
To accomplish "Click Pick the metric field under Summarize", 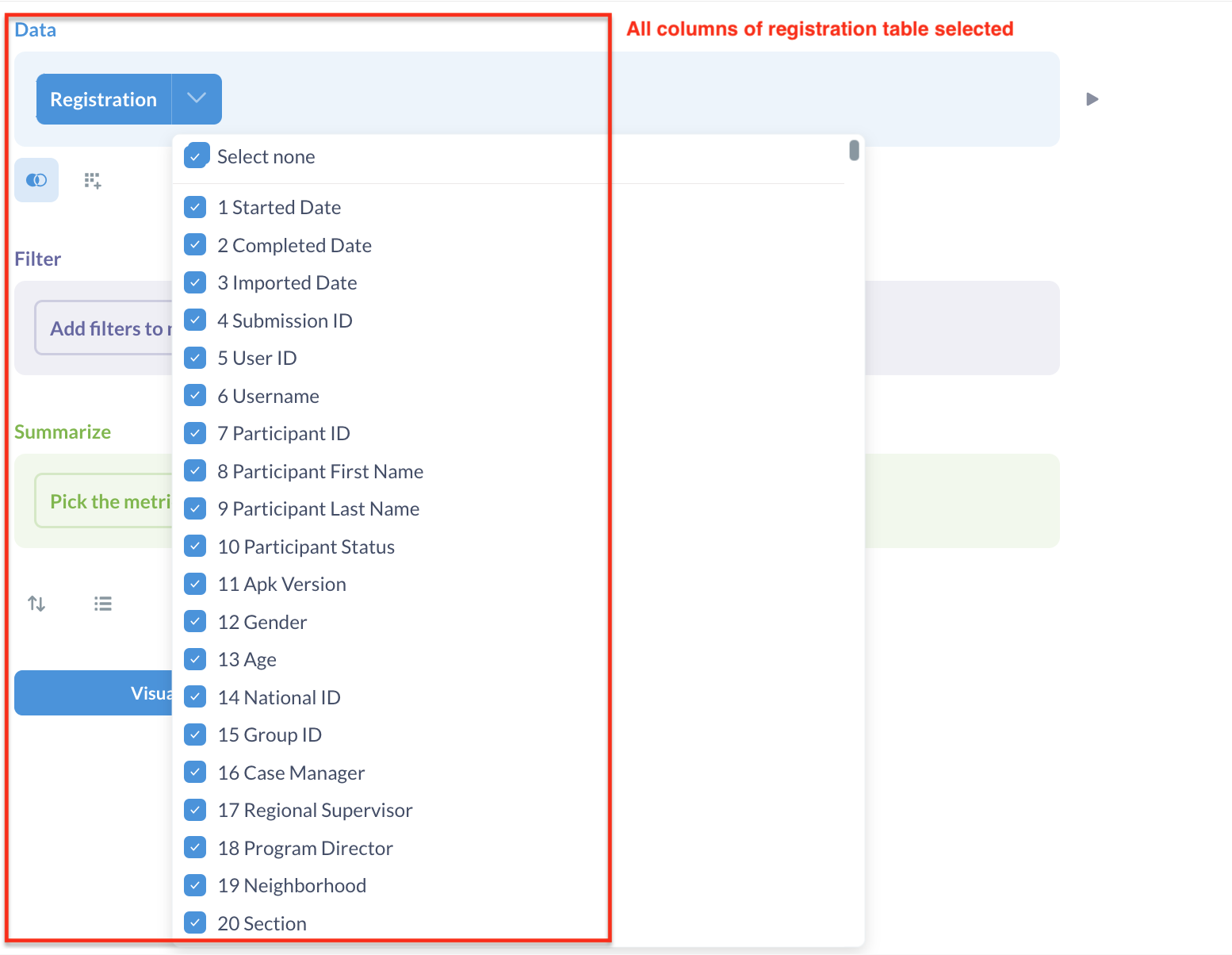I will (x=111, y=501).
